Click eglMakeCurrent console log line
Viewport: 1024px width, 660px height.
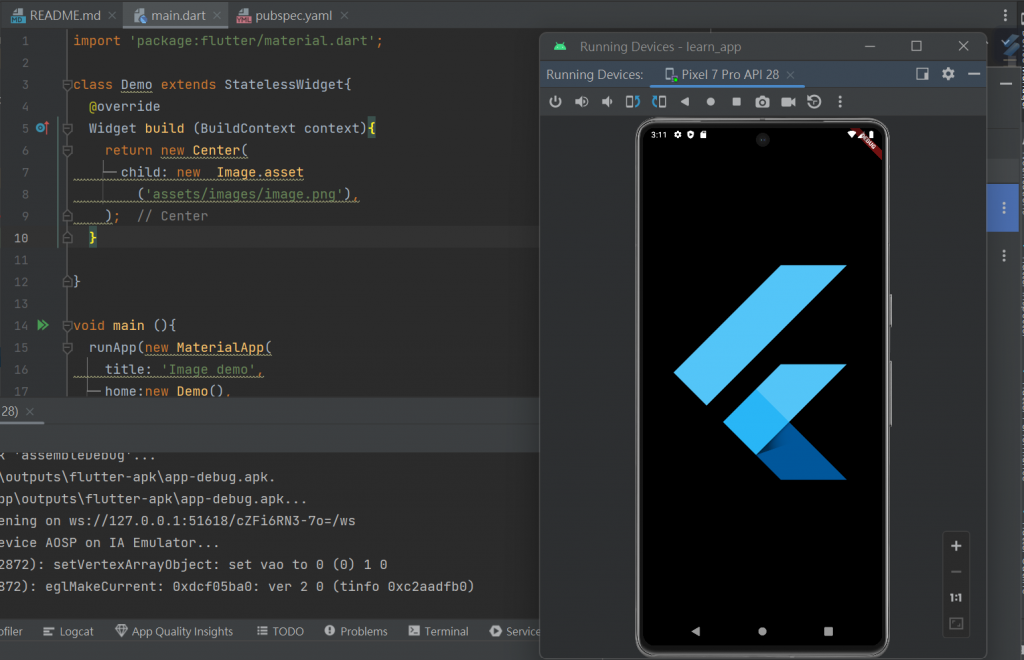[x=236, y=587]
